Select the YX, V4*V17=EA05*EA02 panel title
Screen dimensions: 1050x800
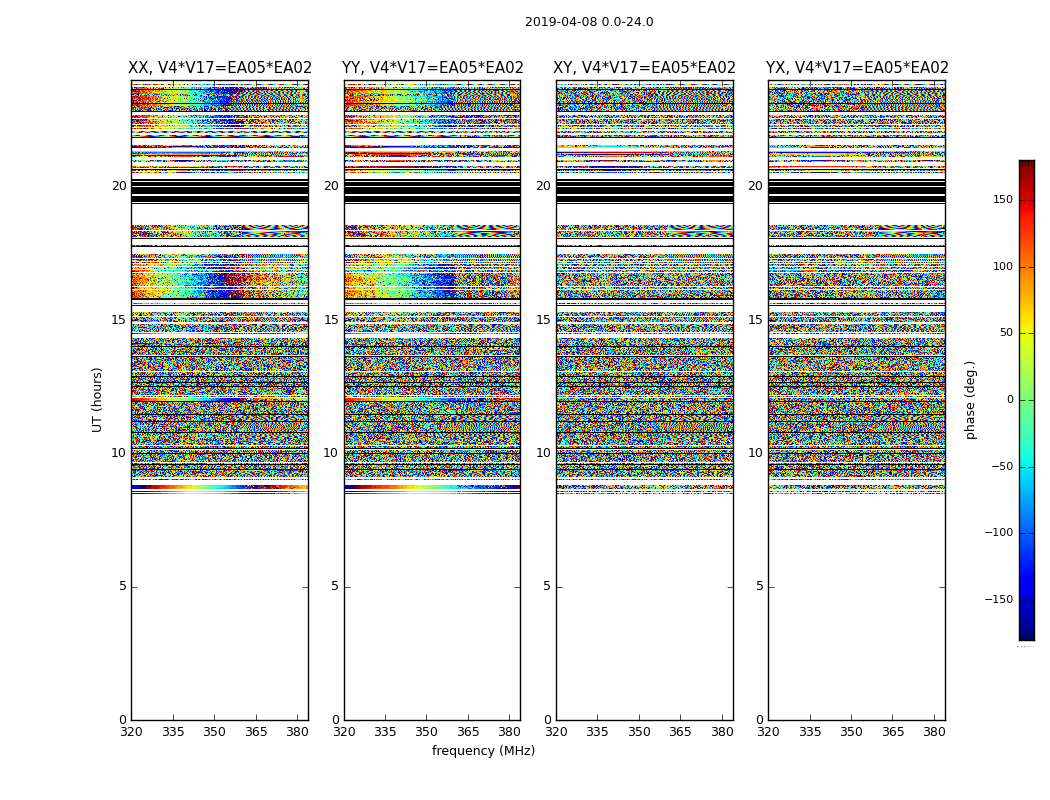(857, 68)
